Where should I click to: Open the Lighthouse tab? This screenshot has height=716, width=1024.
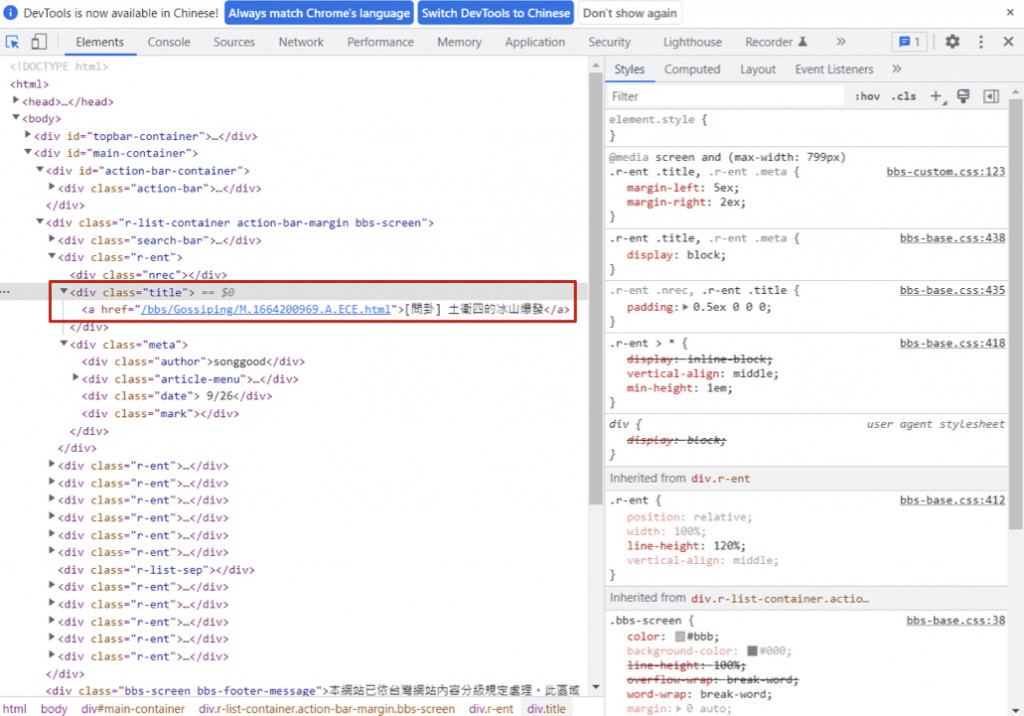[x=692, y=42]
